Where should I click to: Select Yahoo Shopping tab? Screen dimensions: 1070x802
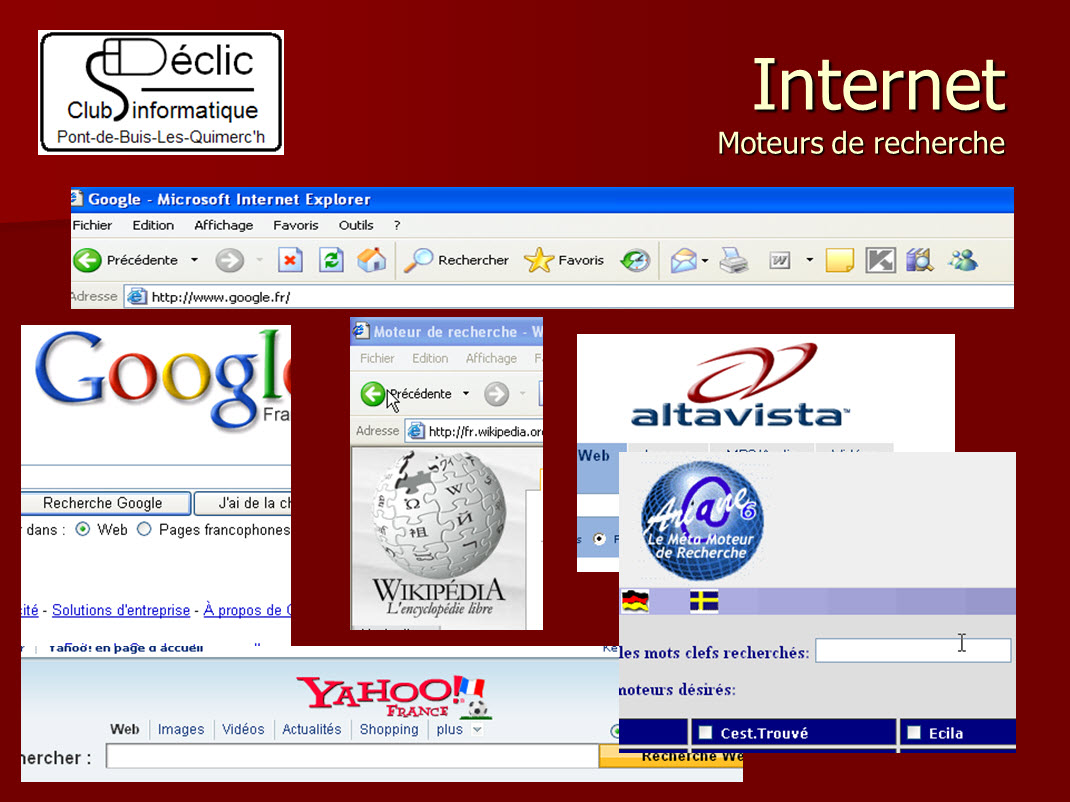click(389, 729)
